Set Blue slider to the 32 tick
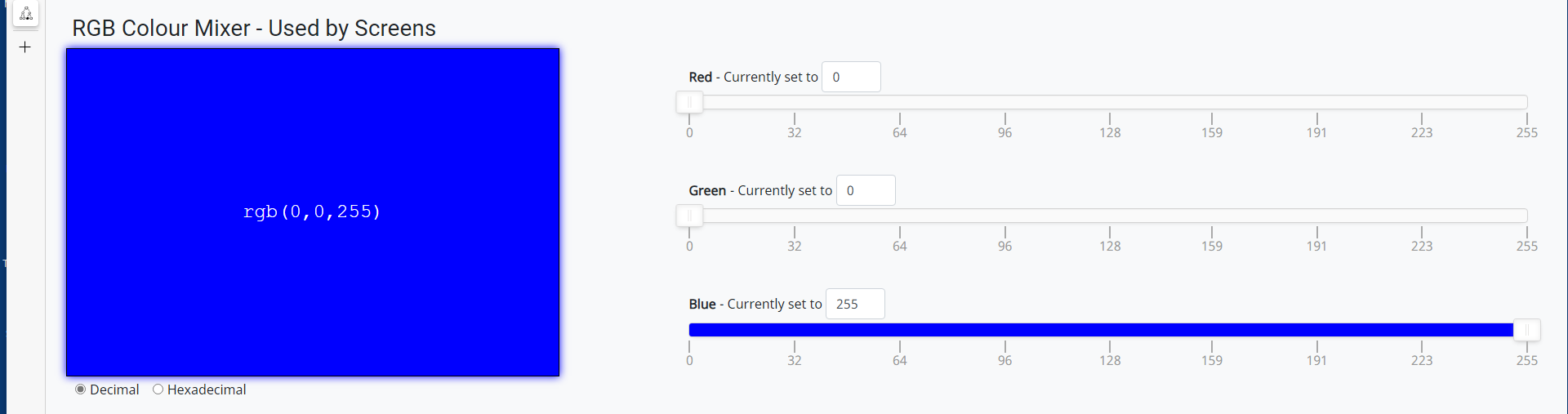 (795, 330)
